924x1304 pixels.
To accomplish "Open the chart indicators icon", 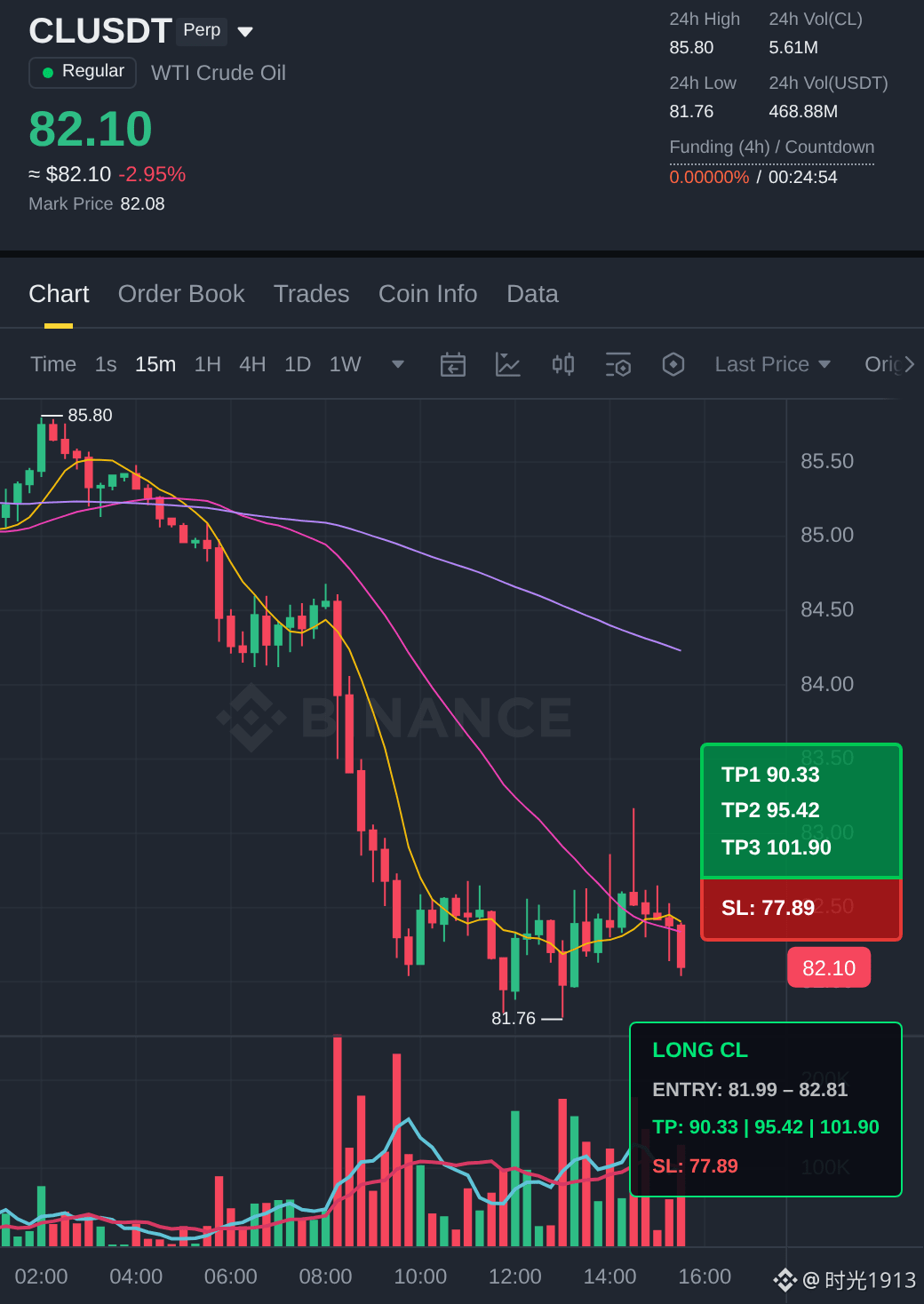I will point(508,364).
